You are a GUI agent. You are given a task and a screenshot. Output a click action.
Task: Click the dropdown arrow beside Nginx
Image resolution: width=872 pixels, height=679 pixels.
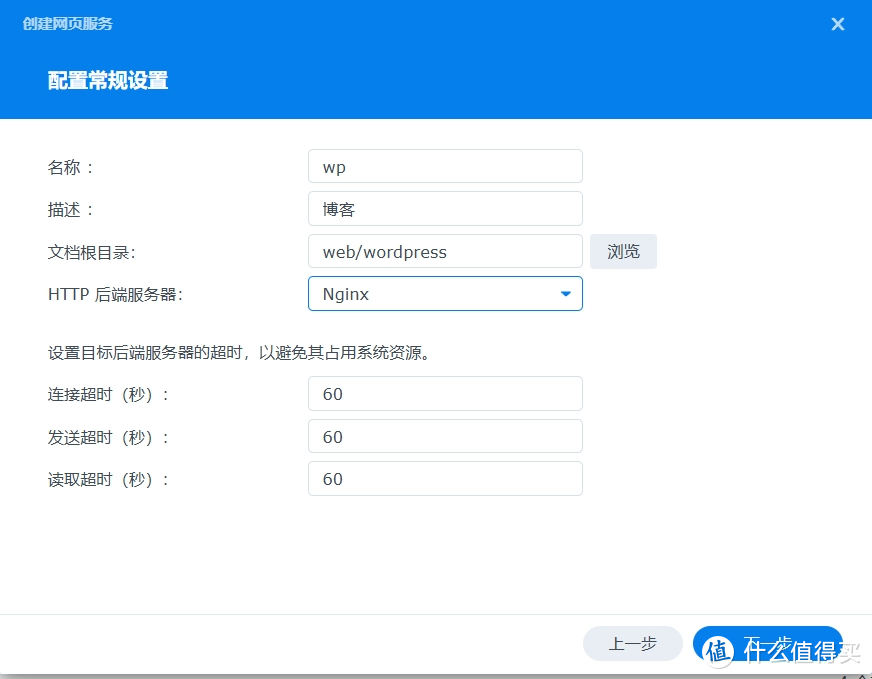tap(565, 293)
